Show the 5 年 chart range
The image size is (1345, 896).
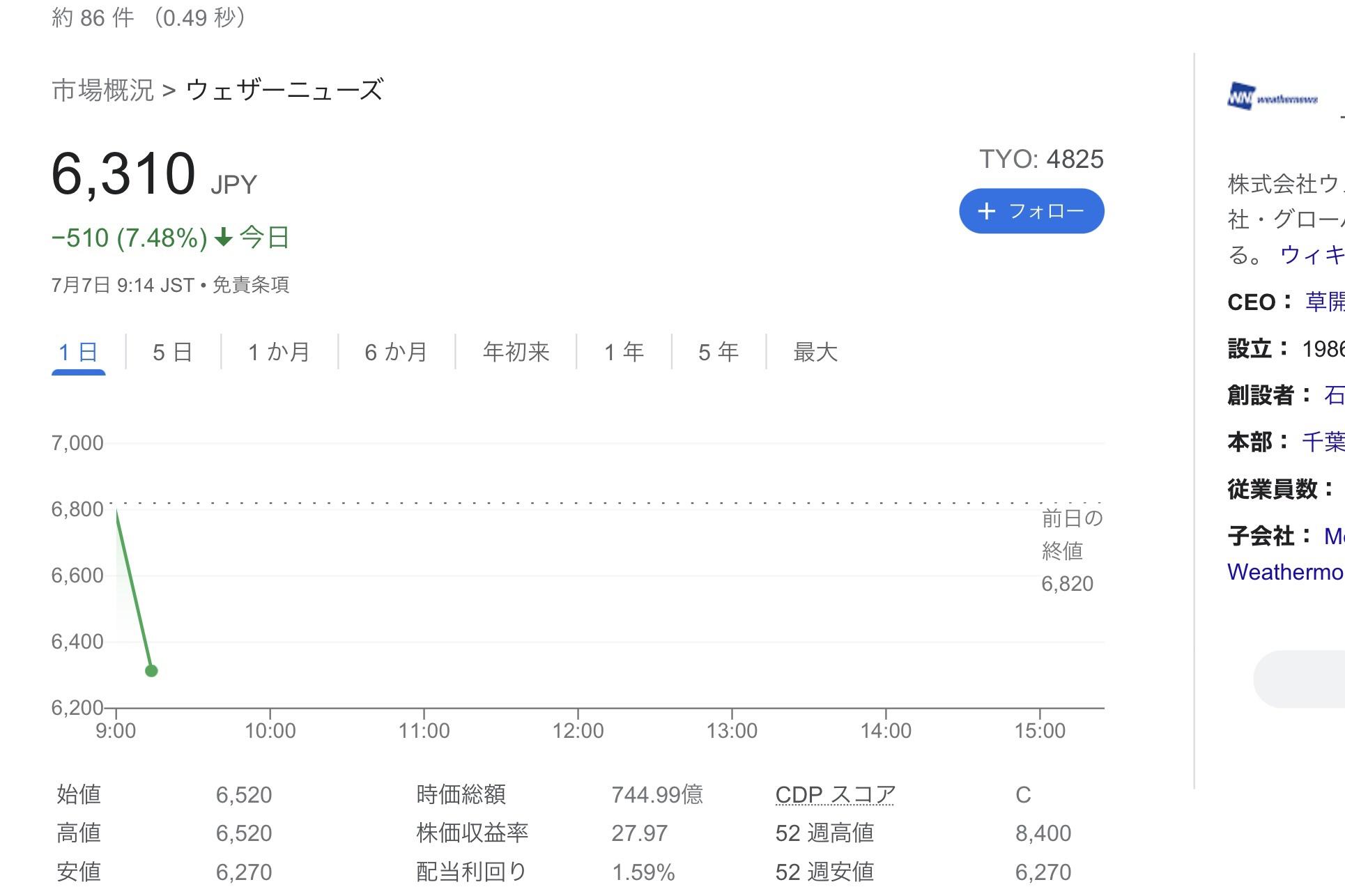pyautogui.click(x=718, y=352)
